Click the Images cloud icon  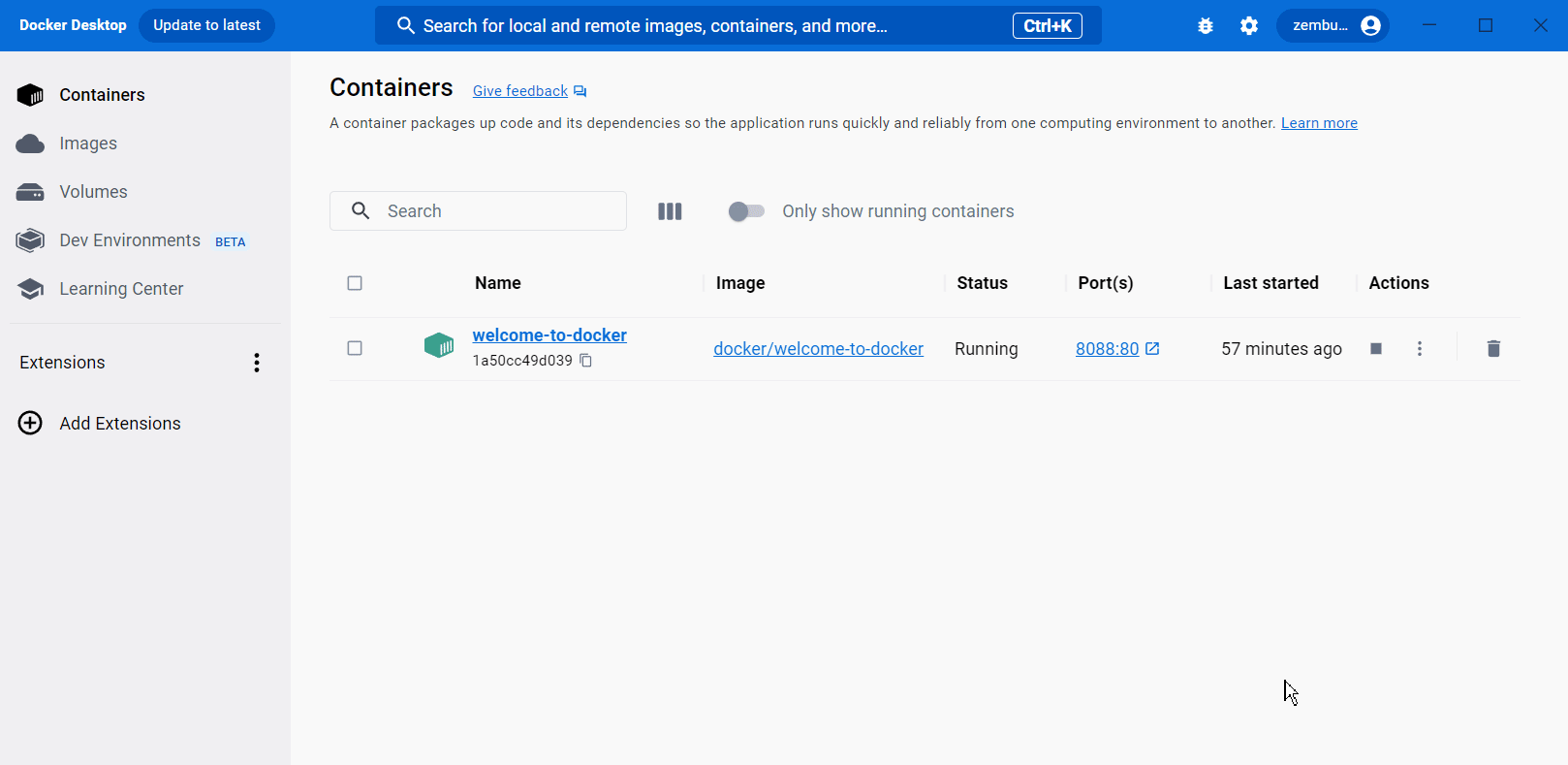click(x=30, y=143)
